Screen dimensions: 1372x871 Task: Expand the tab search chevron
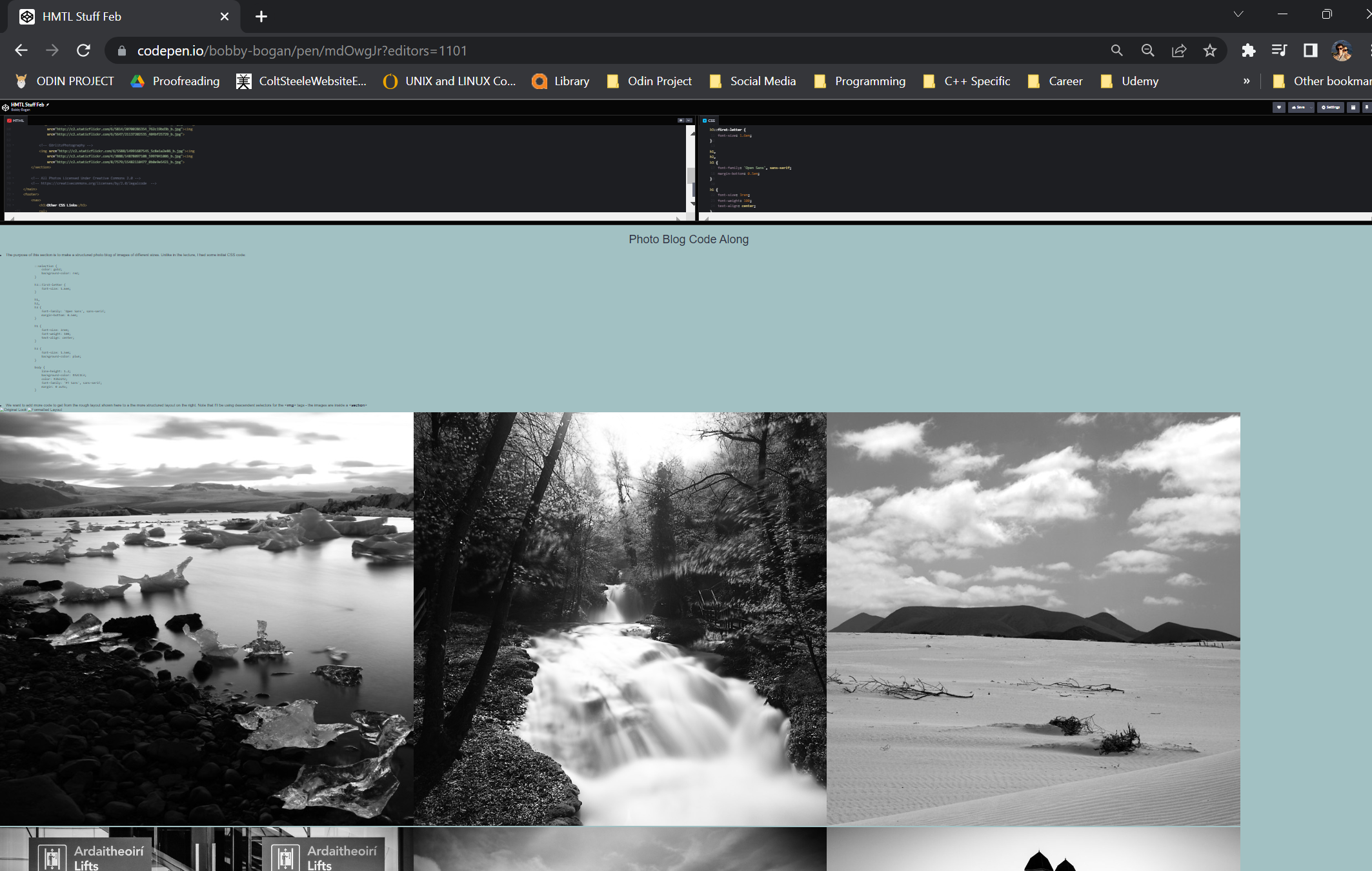[1238, 14]
